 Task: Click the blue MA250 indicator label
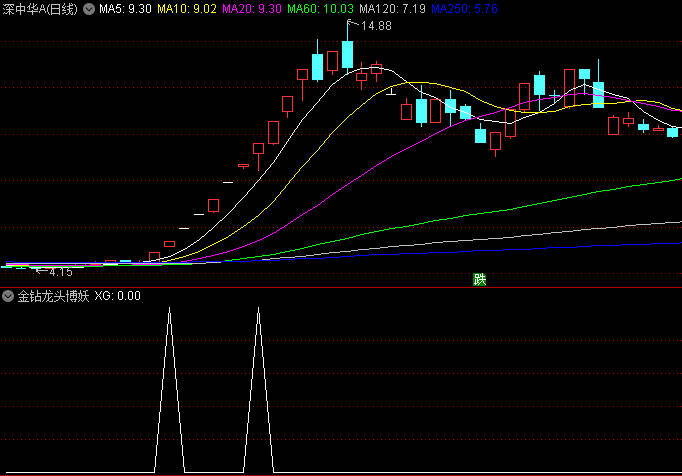click(463, 8)
